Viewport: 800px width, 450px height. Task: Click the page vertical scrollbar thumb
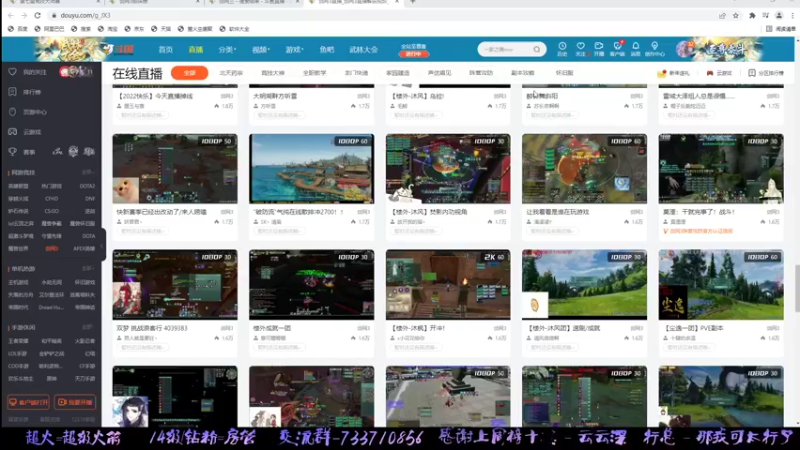796,287
